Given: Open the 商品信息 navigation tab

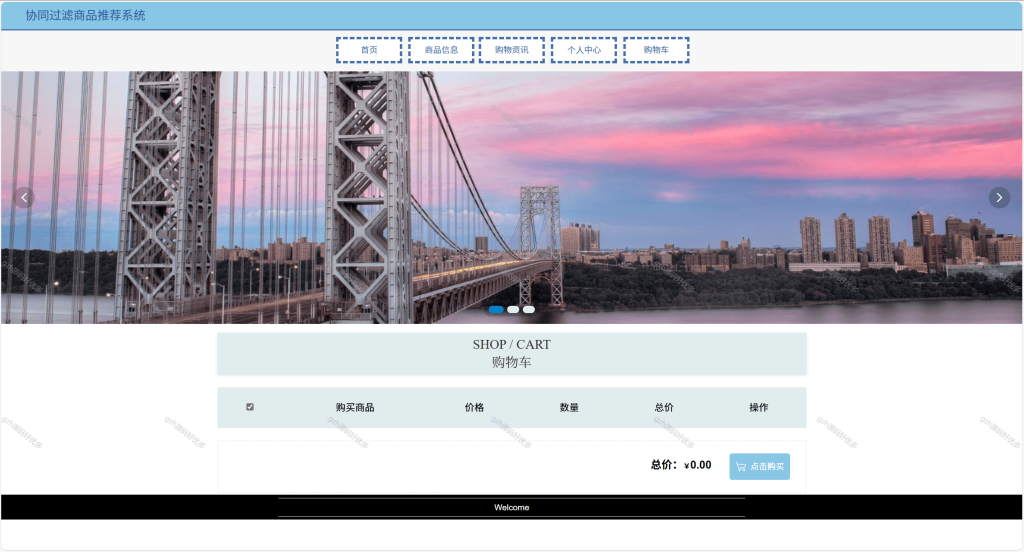Looking at the screenshot, I should pos(441,50).
